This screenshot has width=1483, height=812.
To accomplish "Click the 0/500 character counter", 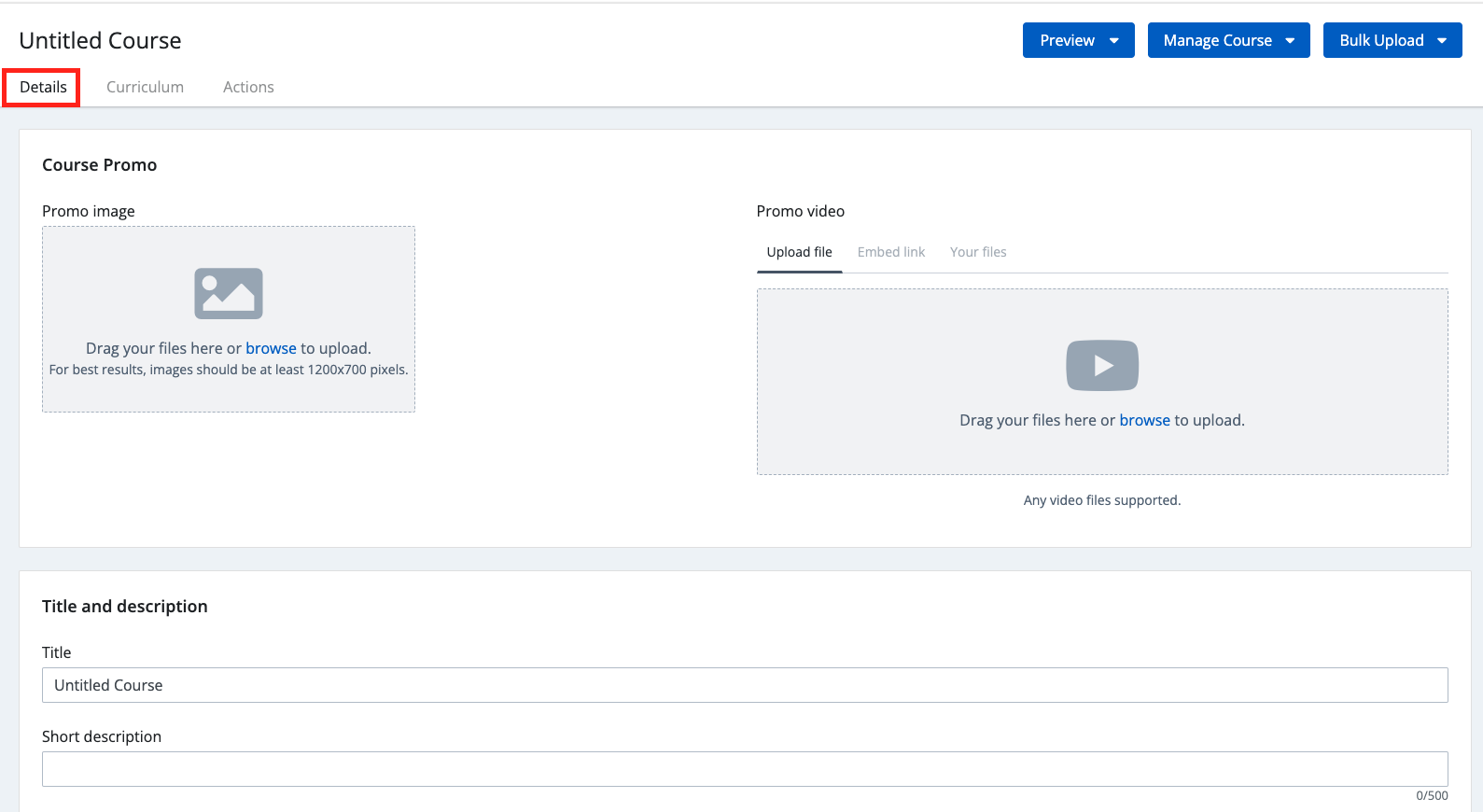I will [1432, 796].
